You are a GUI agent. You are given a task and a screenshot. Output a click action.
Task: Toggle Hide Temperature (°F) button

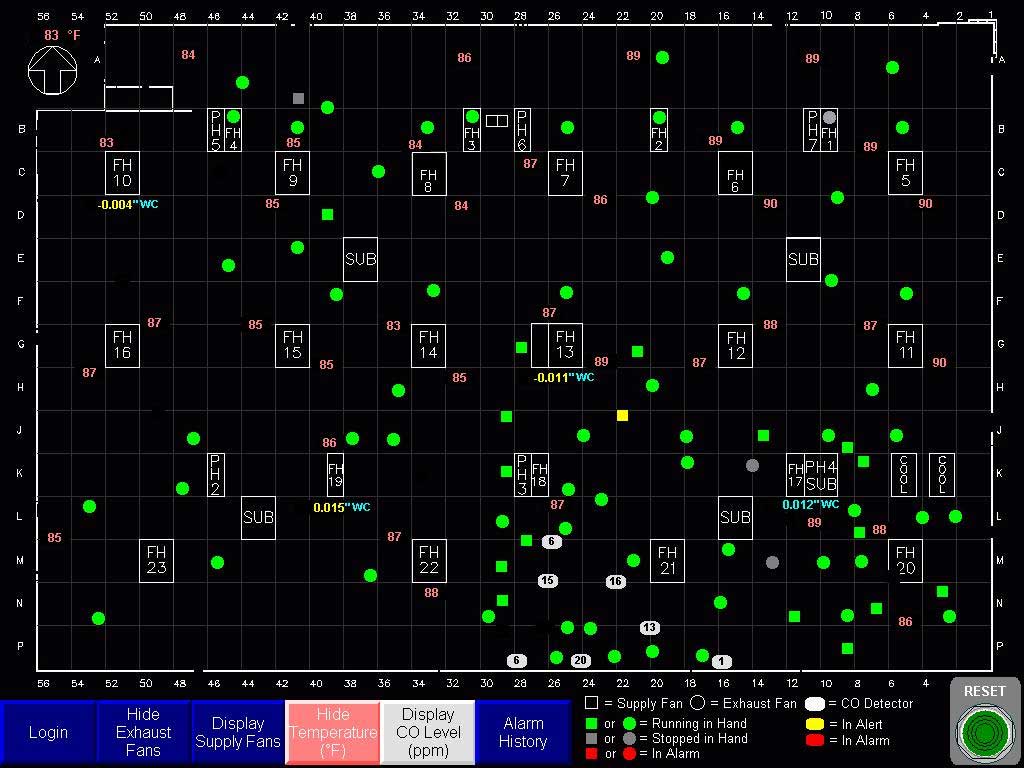(x=333, y=732)
